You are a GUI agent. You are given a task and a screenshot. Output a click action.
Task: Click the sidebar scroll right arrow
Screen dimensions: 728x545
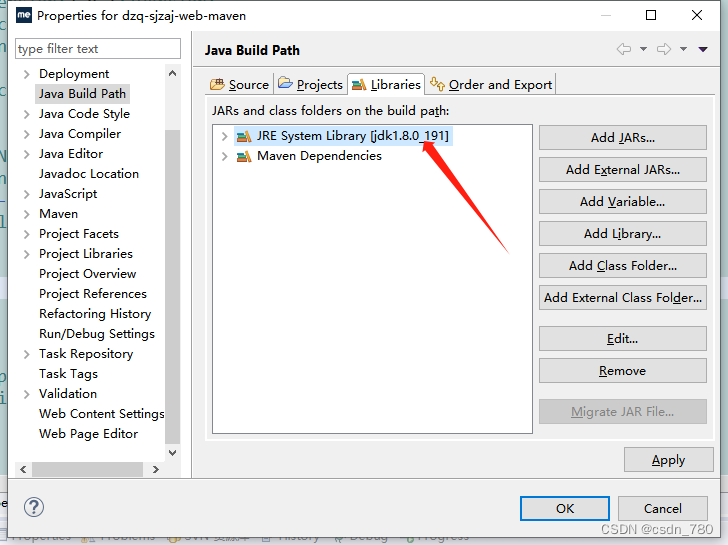point(156,469)
